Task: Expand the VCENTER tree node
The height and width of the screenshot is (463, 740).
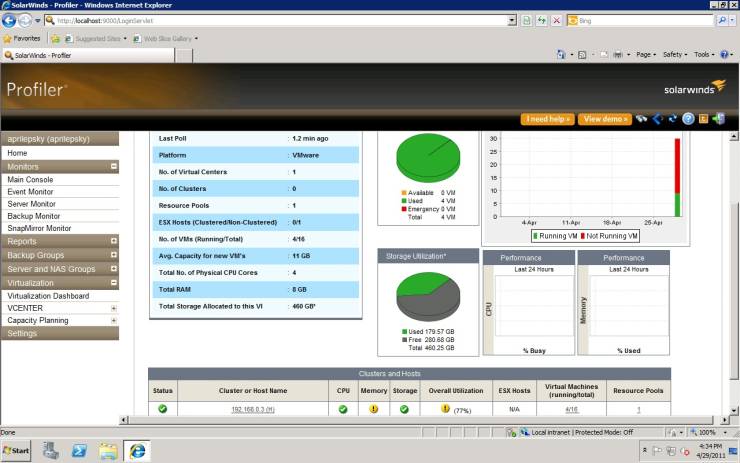Action: (x=114, y=308)
